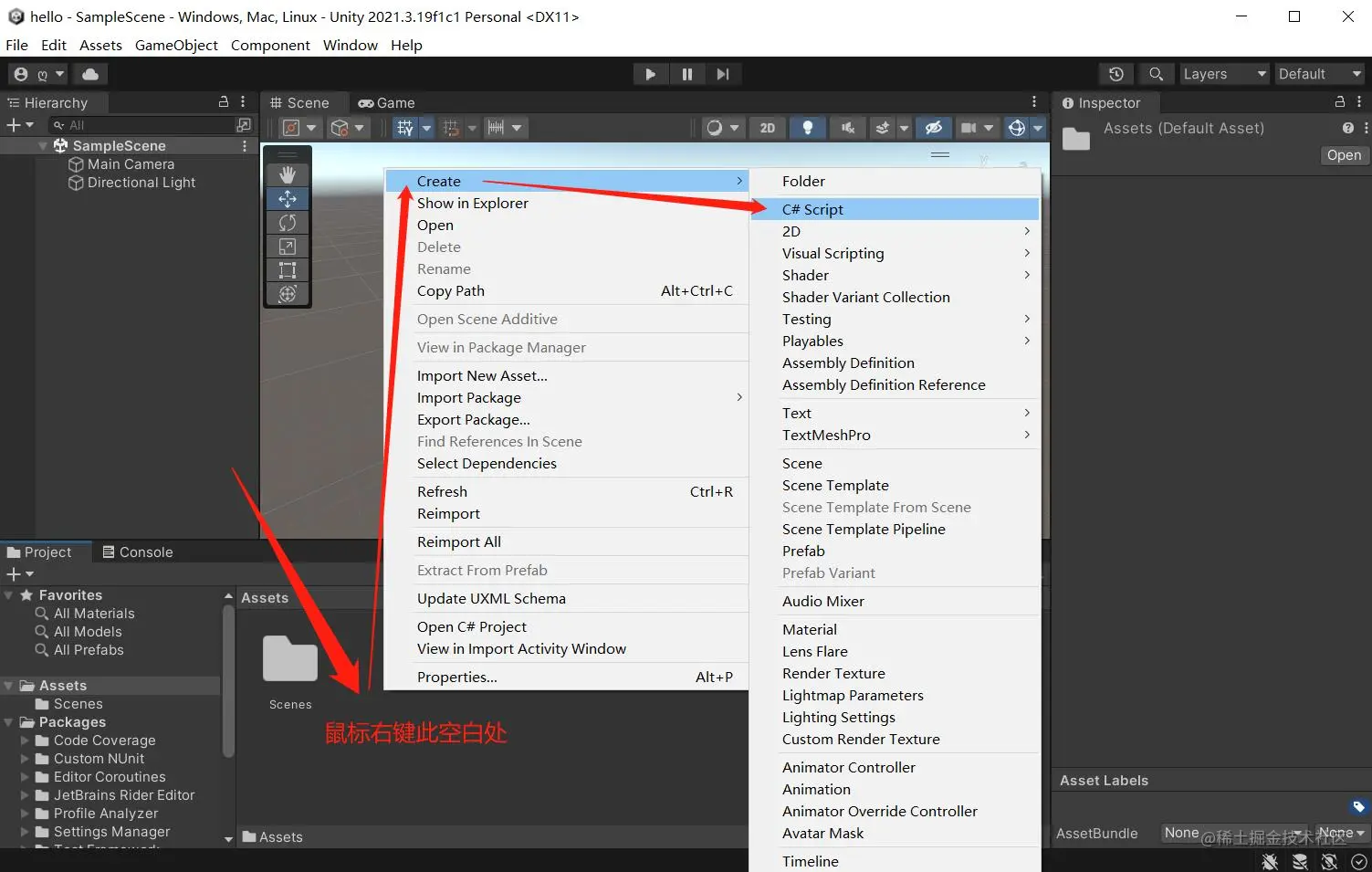
Task: Select All Materials favorite search
Action: [x=94, y=614]
